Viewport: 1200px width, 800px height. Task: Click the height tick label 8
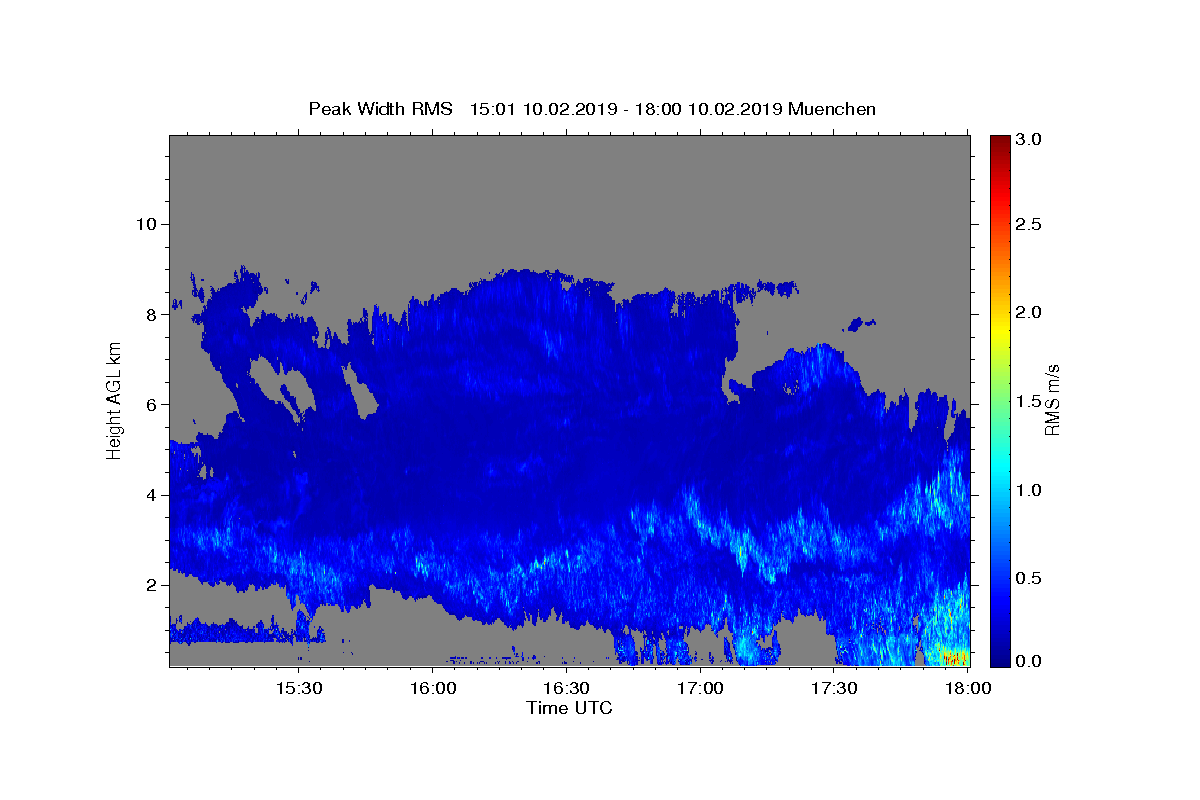(152, 314)
